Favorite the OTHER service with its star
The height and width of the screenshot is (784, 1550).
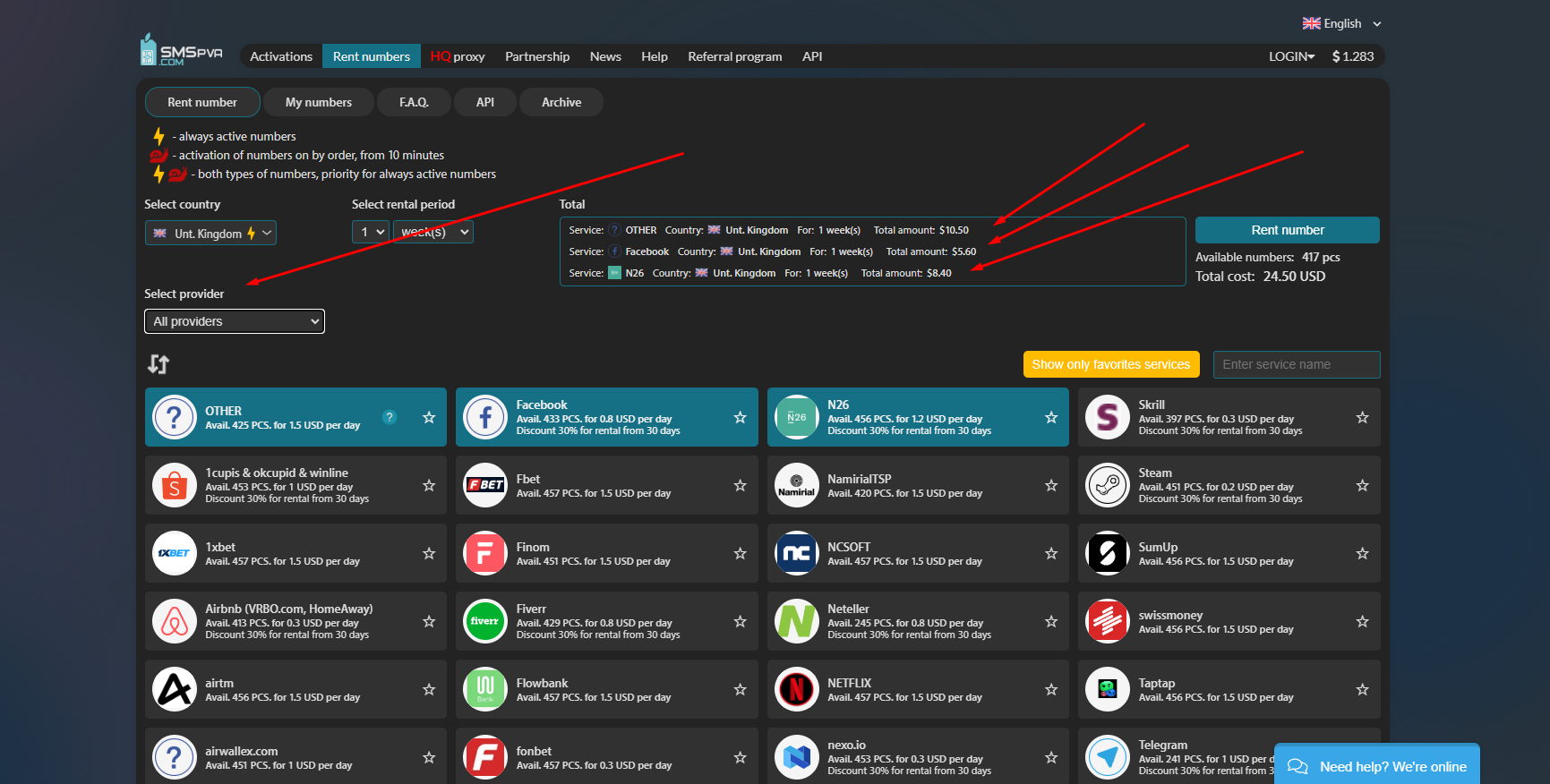click(x=429, y=417)
